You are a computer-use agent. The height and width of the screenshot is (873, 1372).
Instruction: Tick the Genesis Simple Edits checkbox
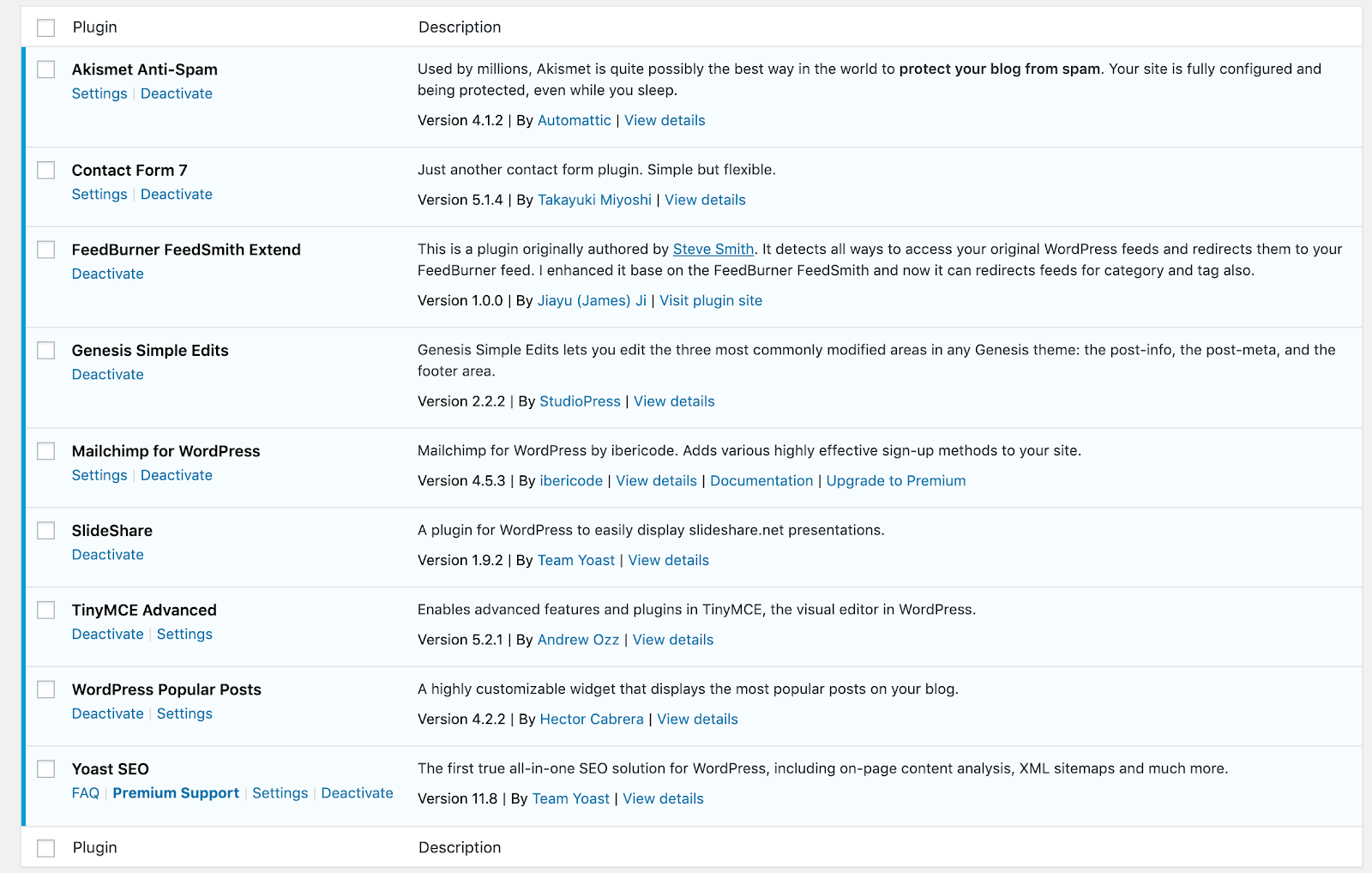(46, 351)
